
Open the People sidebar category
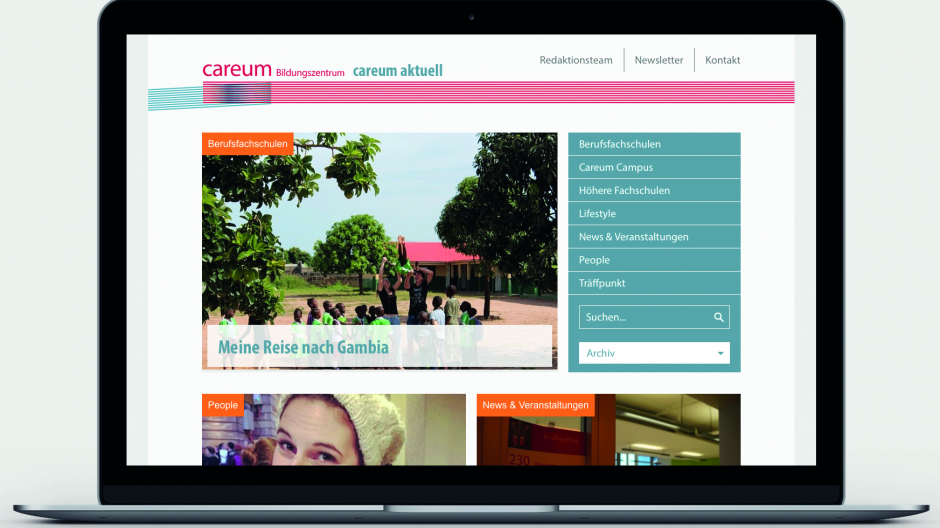tap(654, 260)
